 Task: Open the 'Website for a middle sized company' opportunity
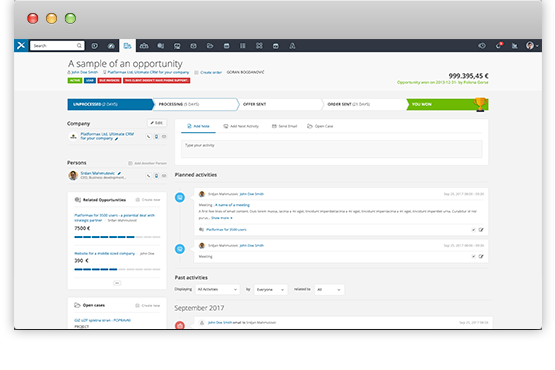(x=104, y=254)
